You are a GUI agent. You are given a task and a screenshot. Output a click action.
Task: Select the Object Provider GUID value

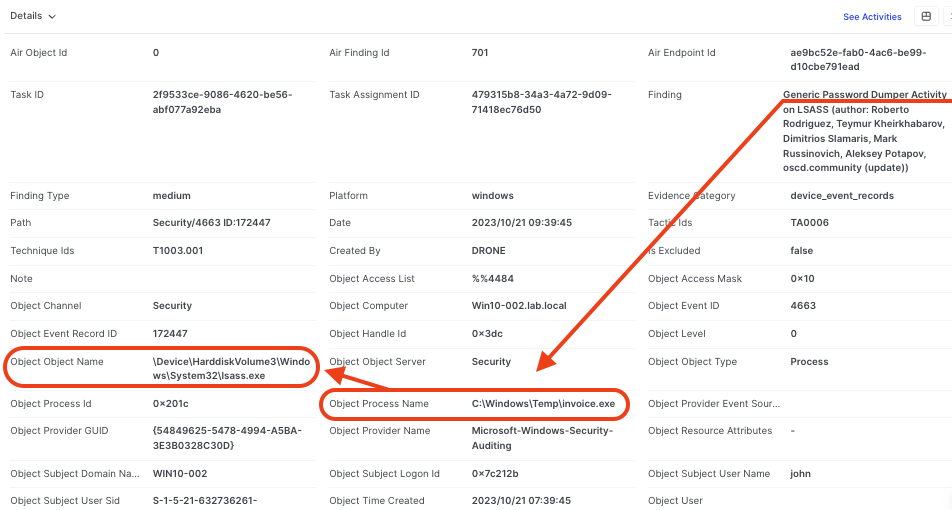[223, 438]
